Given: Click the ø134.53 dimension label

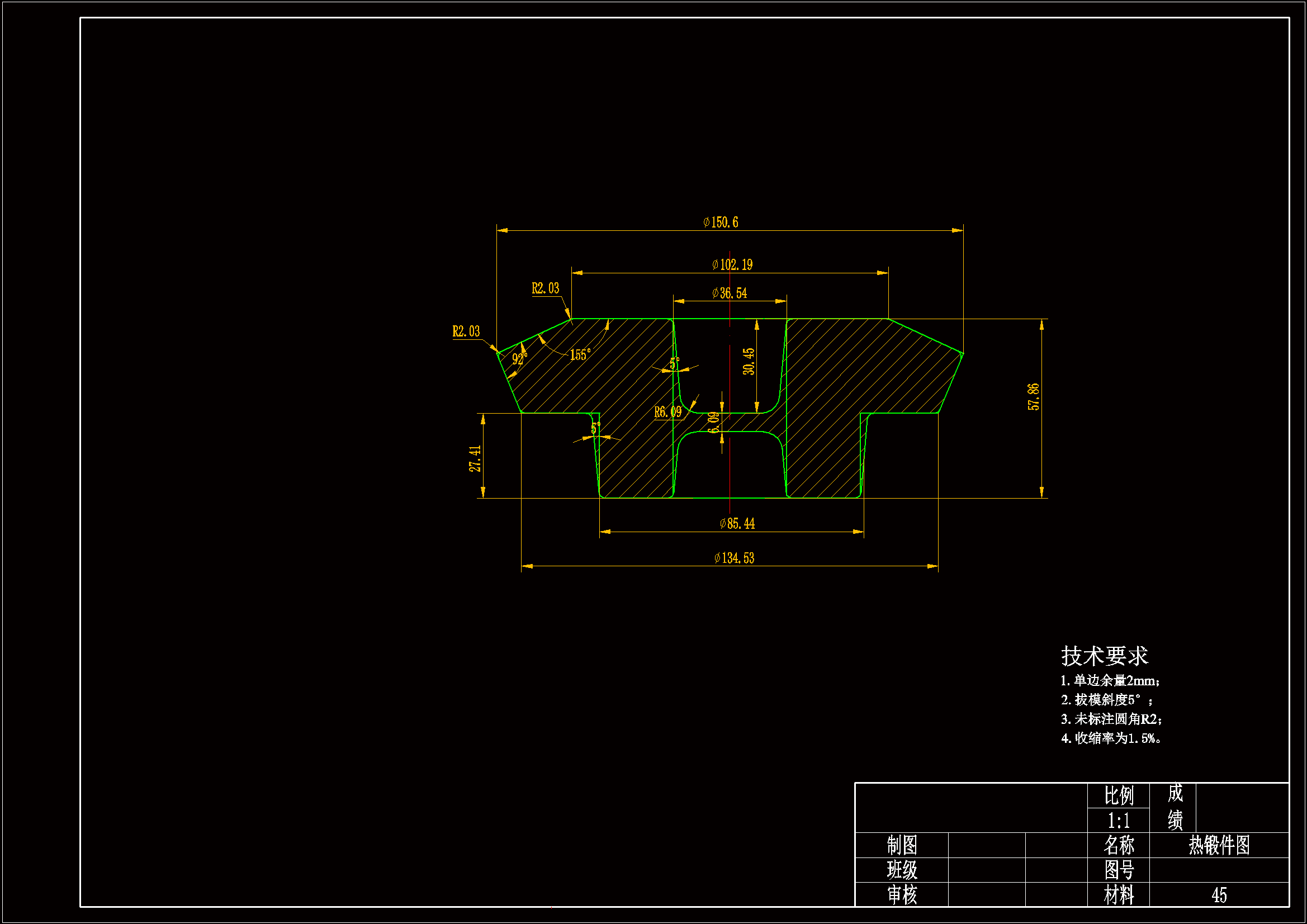Looking at the screenshot, I should [734, 558].
